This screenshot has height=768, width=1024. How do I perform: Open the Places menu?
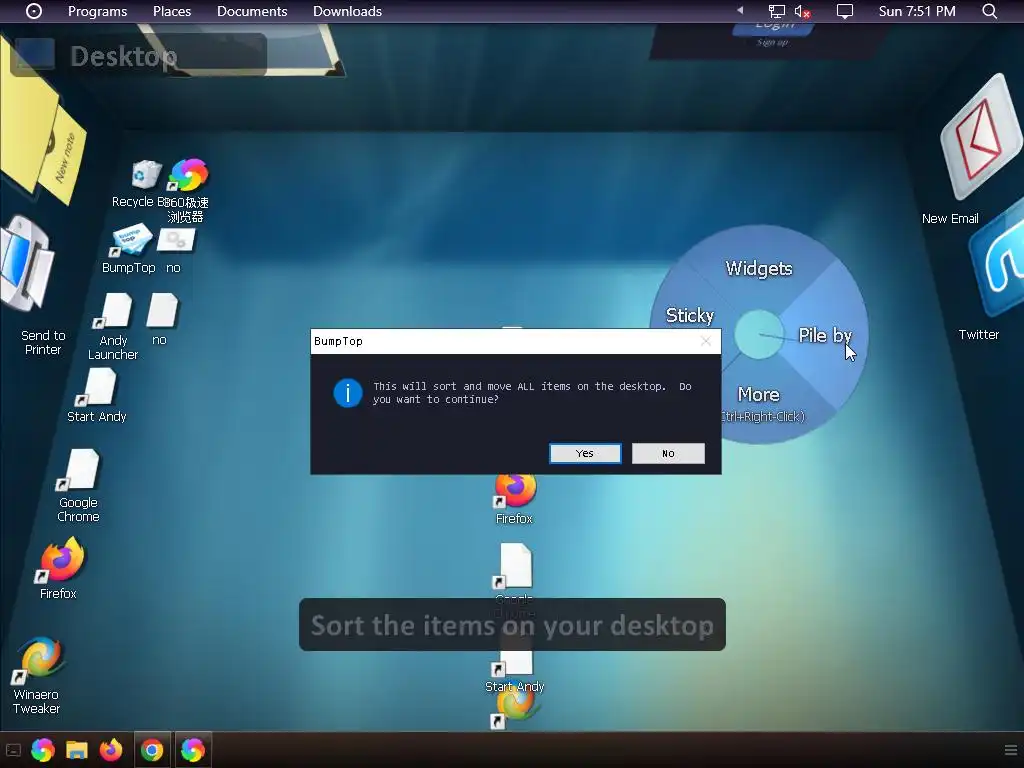(172, 11)
